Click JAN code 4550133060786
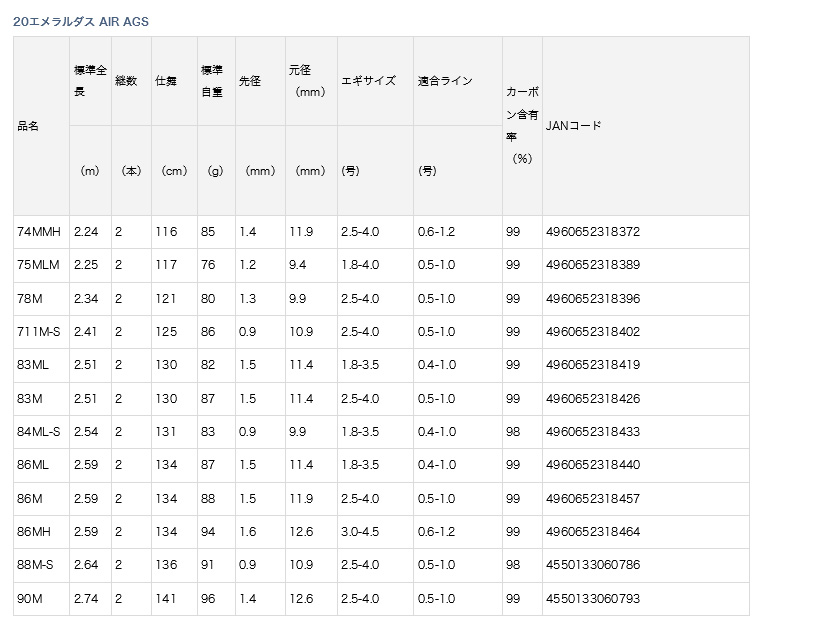Viewport: 815px width, 630px height. point(593,565)
